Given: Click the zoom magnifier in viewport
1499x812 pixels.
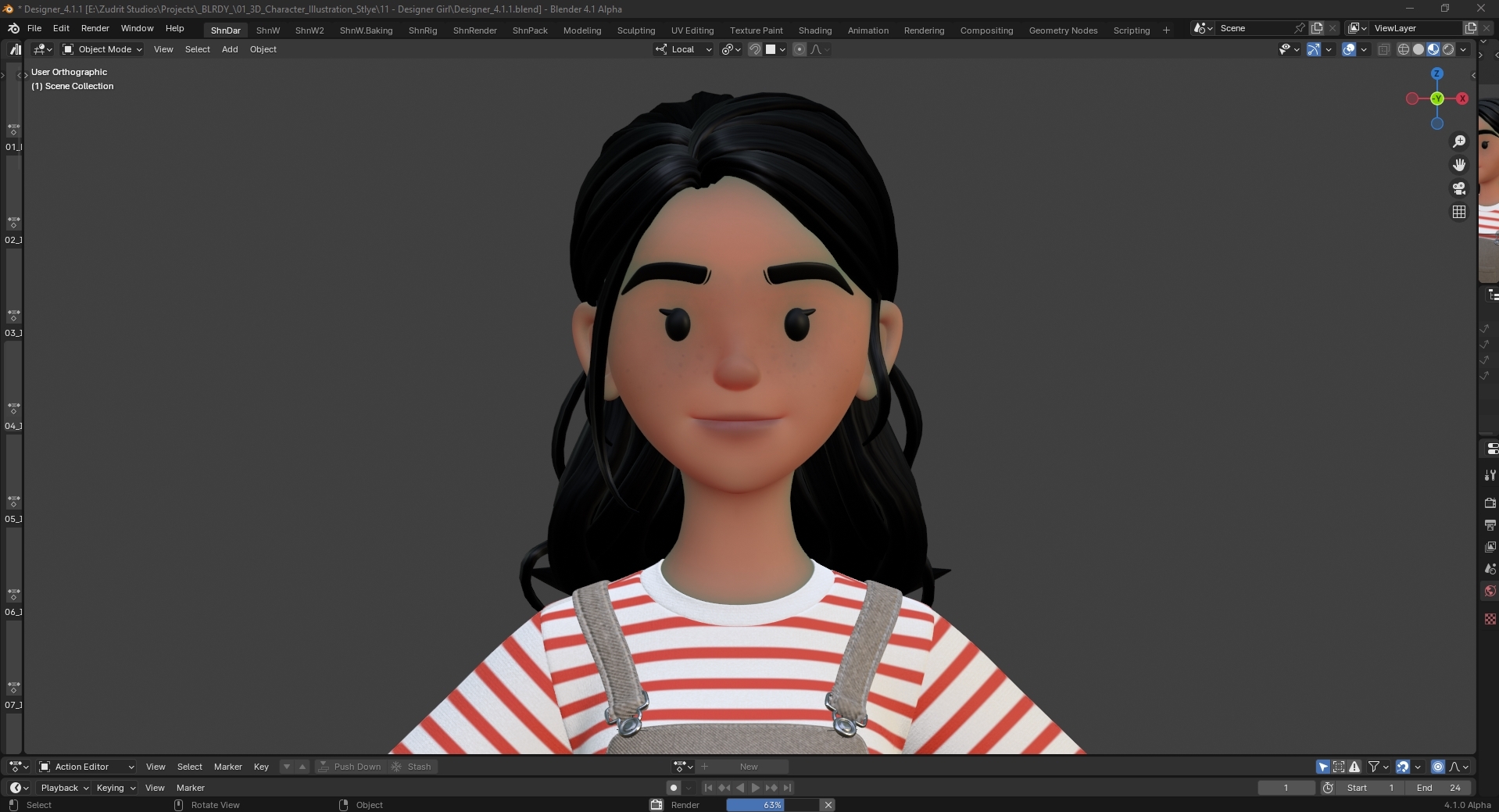Looking at the screenshot, I should point(1458,141).
